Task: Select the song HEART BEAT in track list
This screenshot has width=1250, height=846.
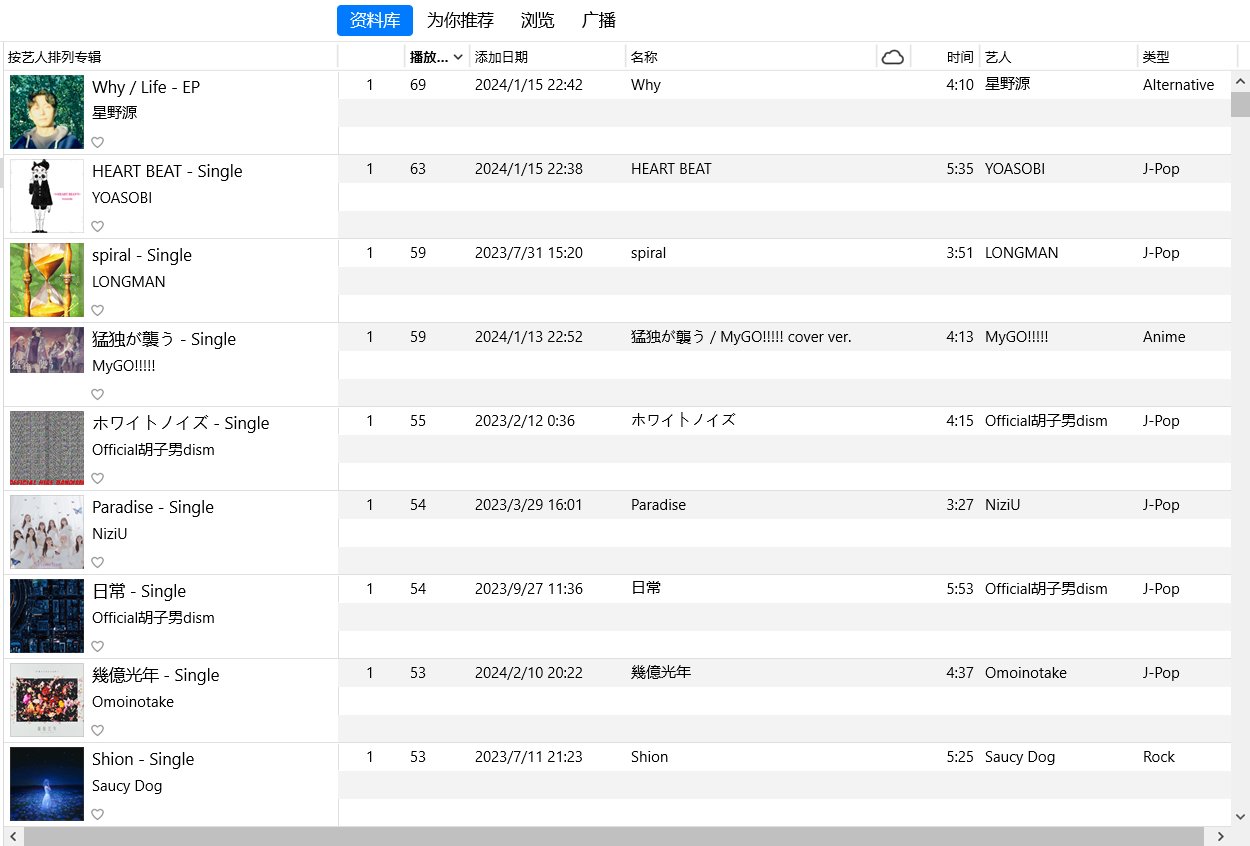Action: pyautogui.click(x=671, y=169)
